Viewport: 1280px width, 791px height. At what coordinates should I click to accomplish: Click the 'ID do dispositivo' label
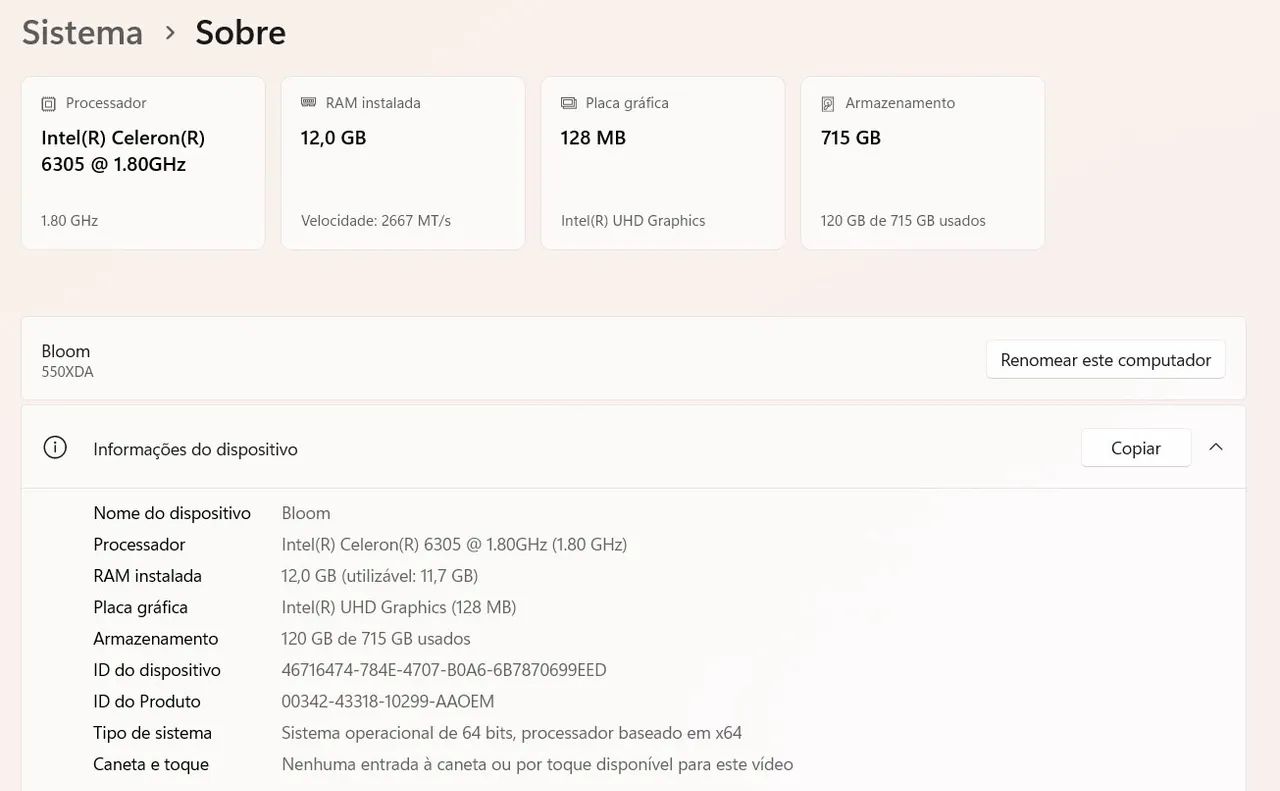157,670
